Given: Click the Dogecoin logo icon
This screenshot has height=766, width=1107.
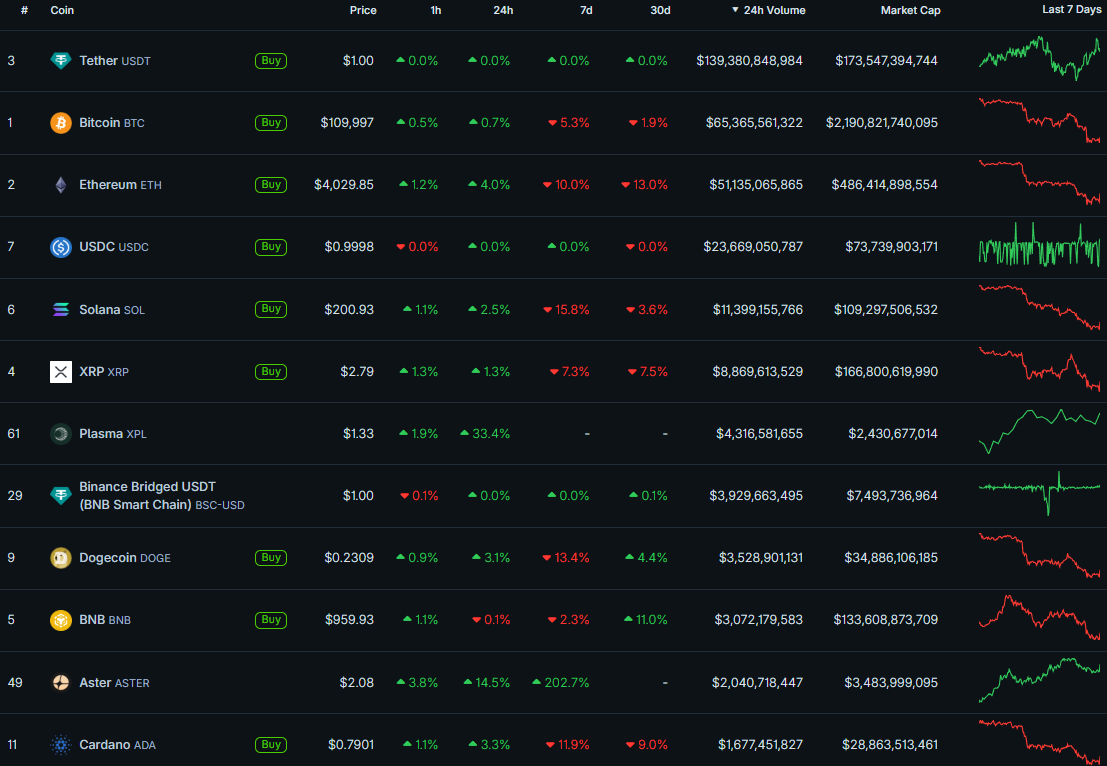Looking at the screenshot, I should [61, 558].
